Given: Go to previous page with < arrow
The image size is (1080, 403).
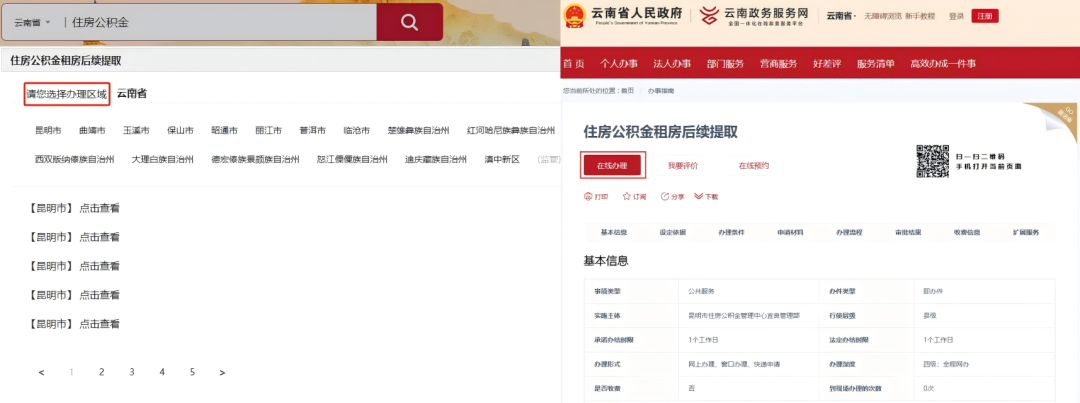Looking at the screenshot, I should 41,373.
